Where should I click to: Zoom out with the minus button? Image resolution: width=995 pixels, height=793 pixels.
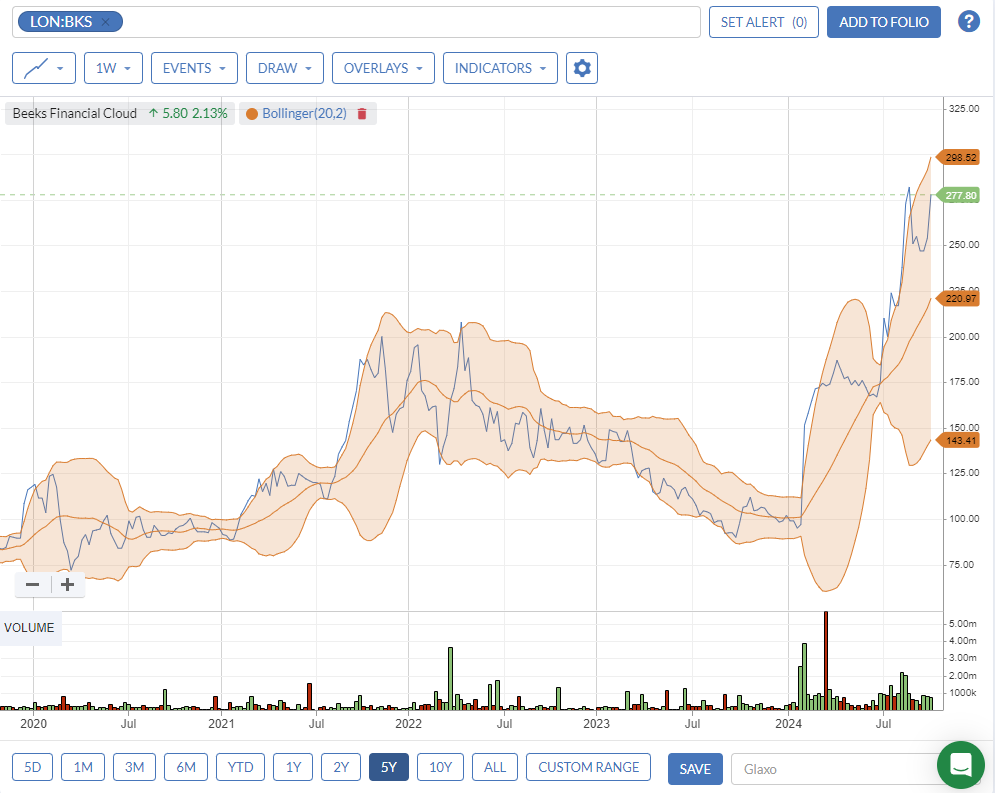point(33,584)
